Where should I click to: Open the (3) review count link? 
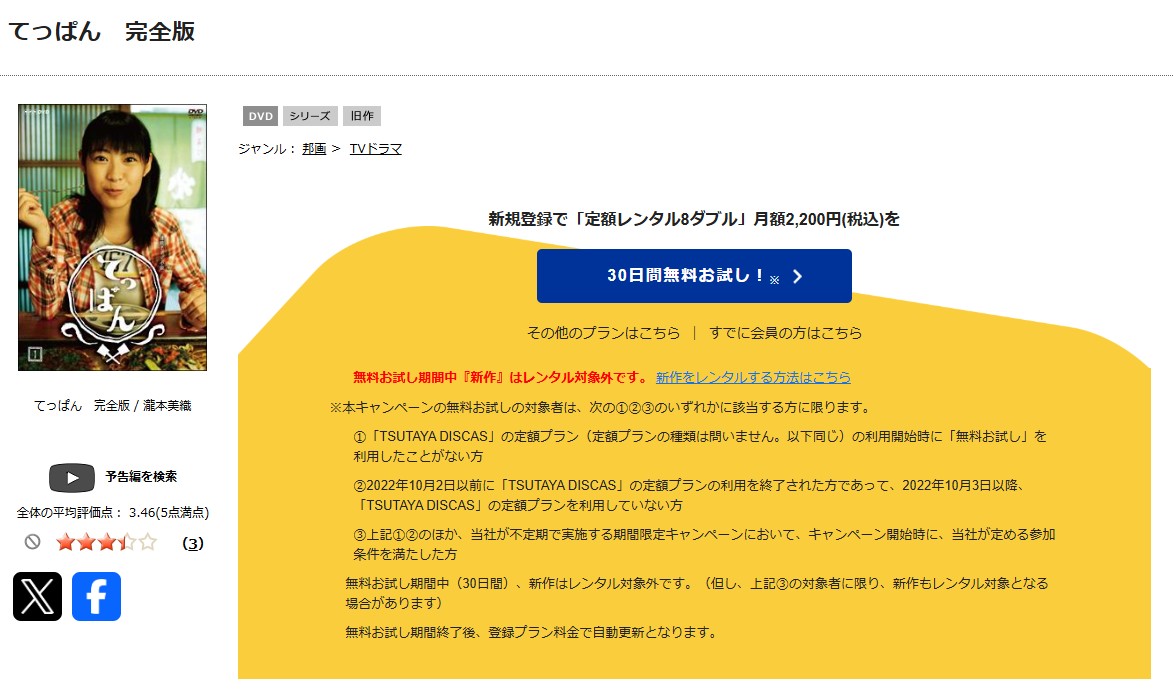point(193,543)
